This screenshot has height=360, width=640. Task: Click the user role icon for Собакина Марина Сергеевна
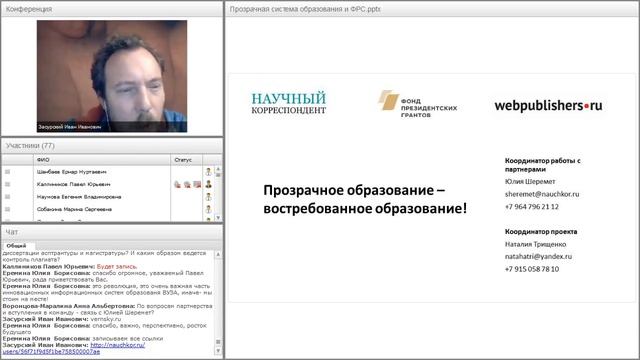209,209
